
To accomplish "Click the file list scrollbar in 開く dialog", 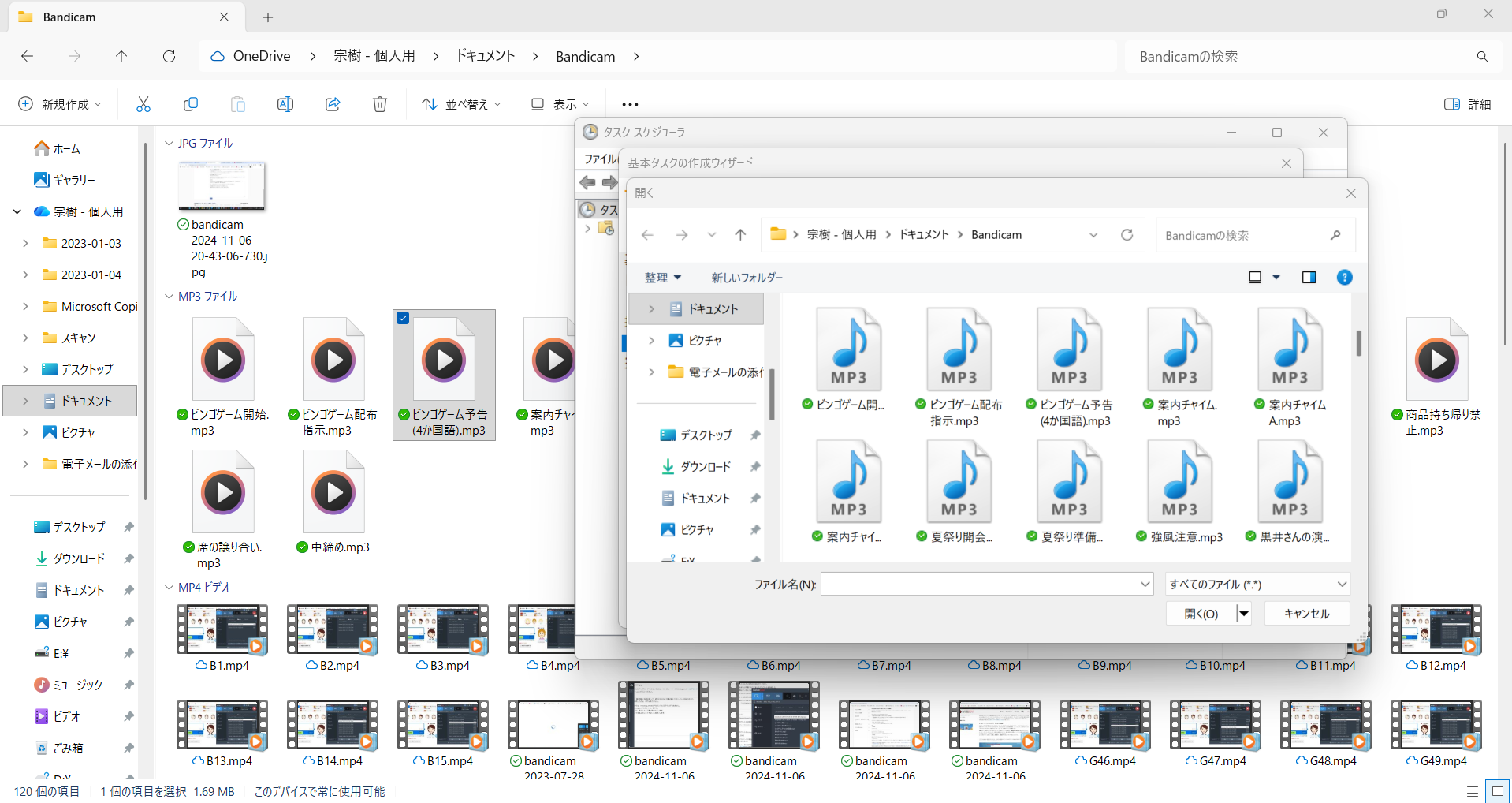I will [x=1359, y=342].
